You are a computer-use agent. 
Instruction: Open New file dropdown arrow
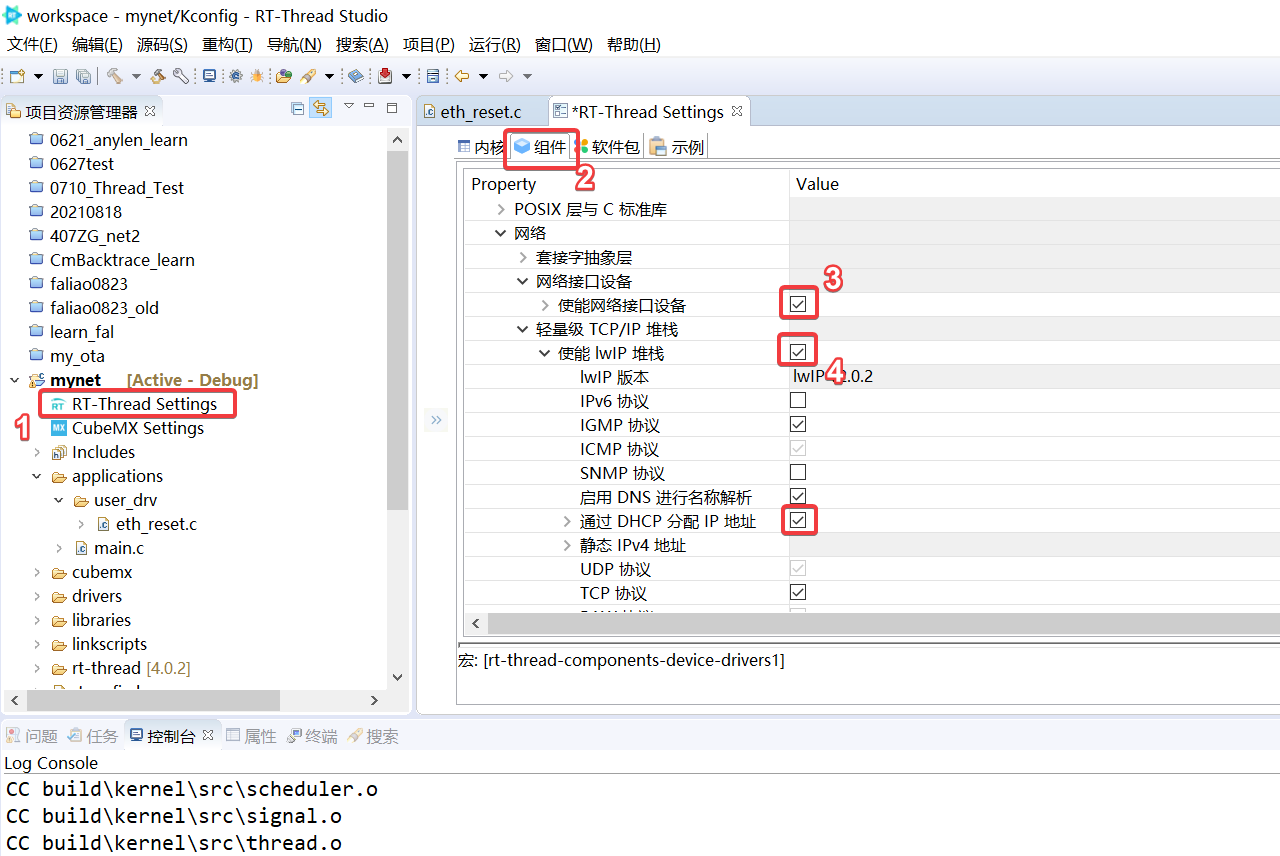click(x=38, y=76)
